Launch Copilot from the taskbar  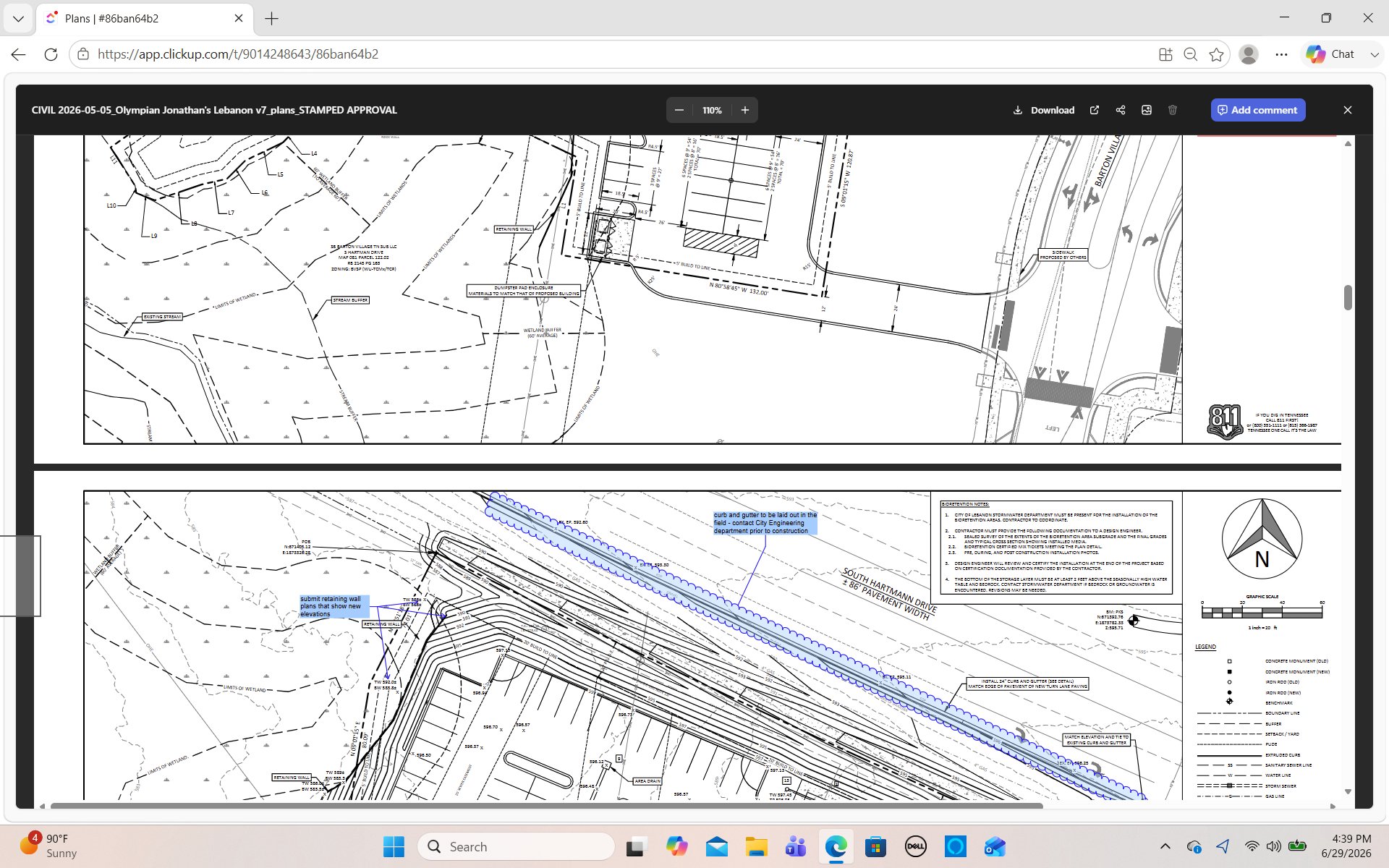(x=676, y=846)
